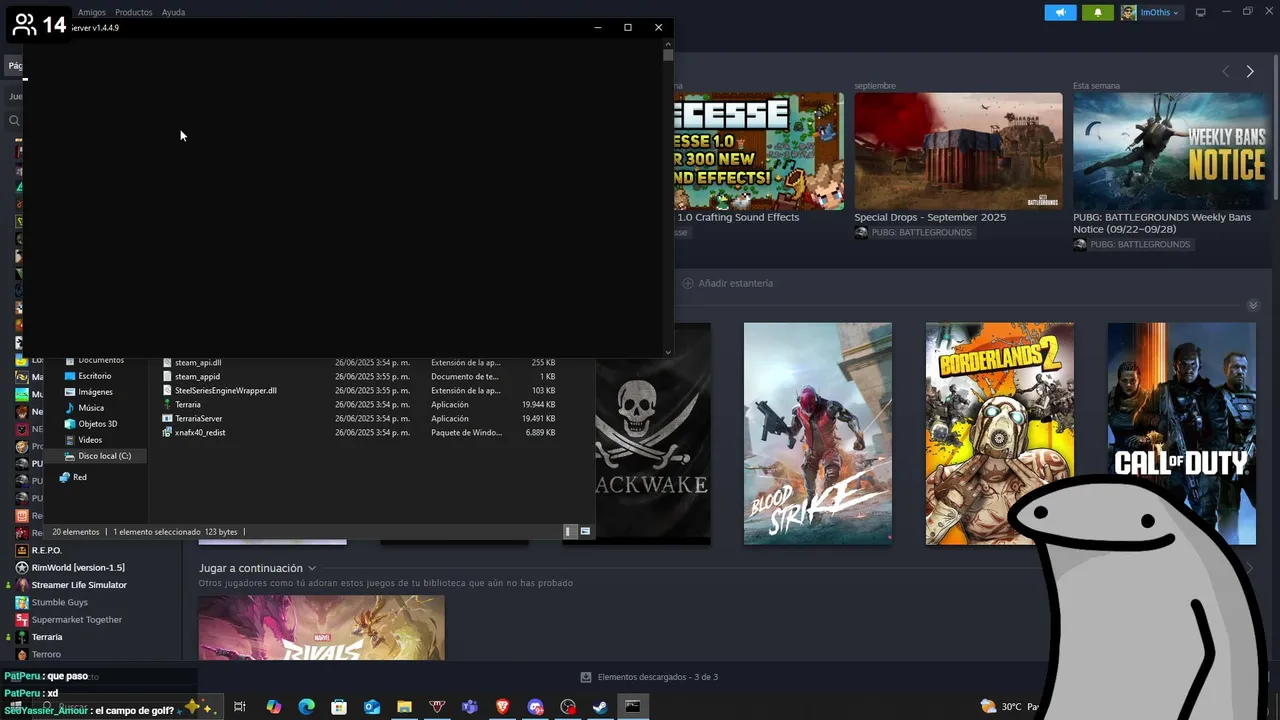This screenshot has width=1280, height=720.
Task: Collapse the shelf with the chevron icon
Action: tap(1253, 305)
